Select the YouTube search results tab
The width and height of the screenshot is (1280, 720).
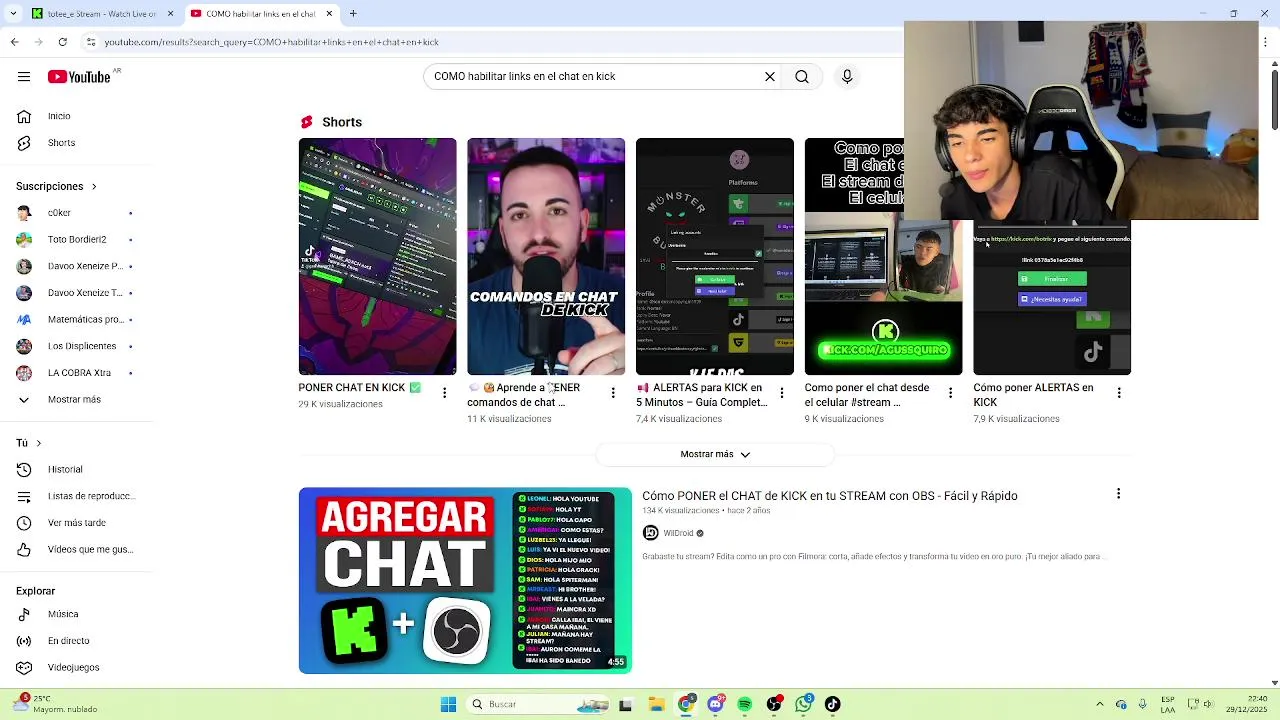pyautogui.click(x=260, y=14)
